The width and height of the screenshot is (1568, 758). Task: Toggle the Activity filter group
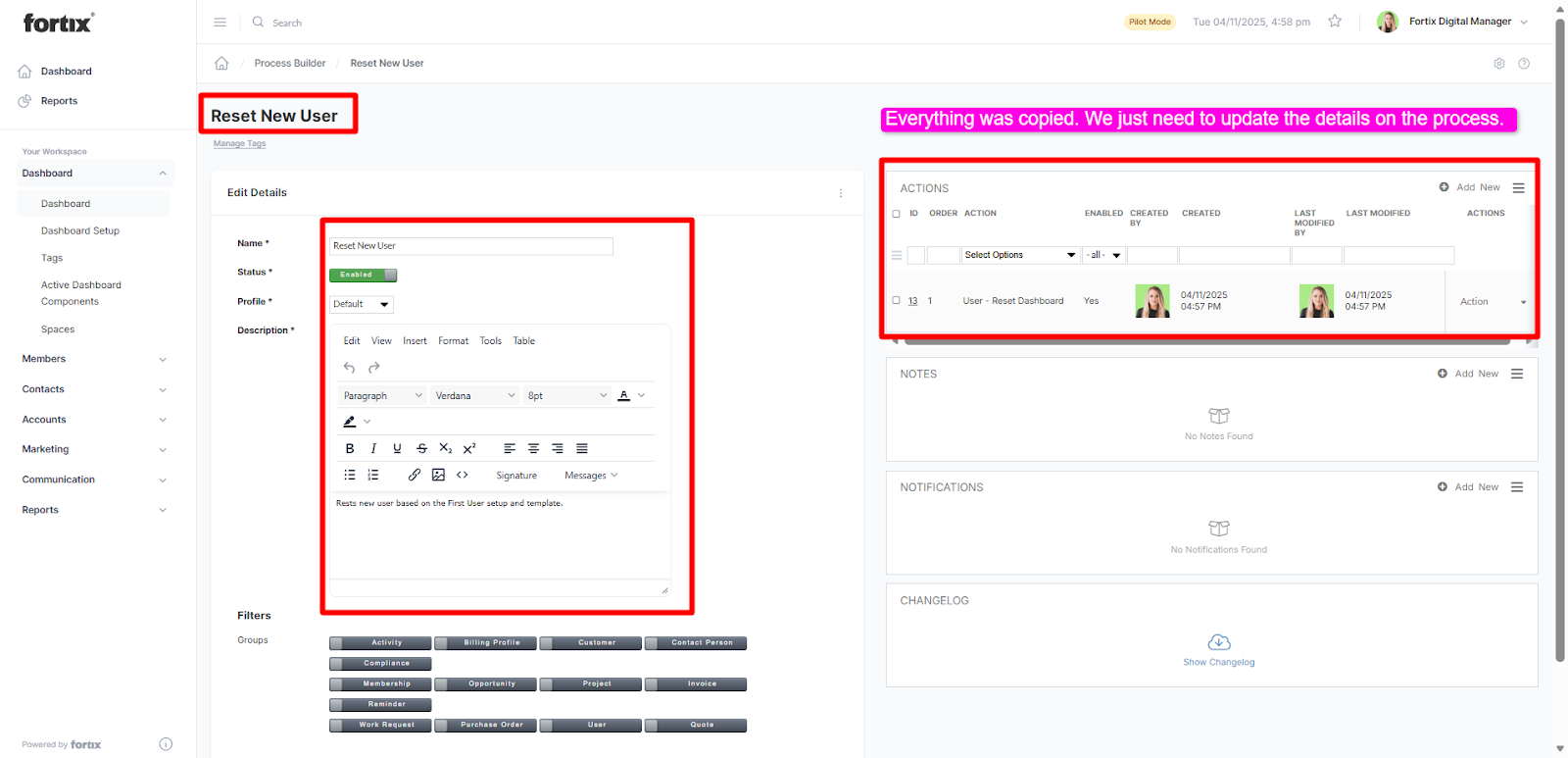(x=380, y=643)
